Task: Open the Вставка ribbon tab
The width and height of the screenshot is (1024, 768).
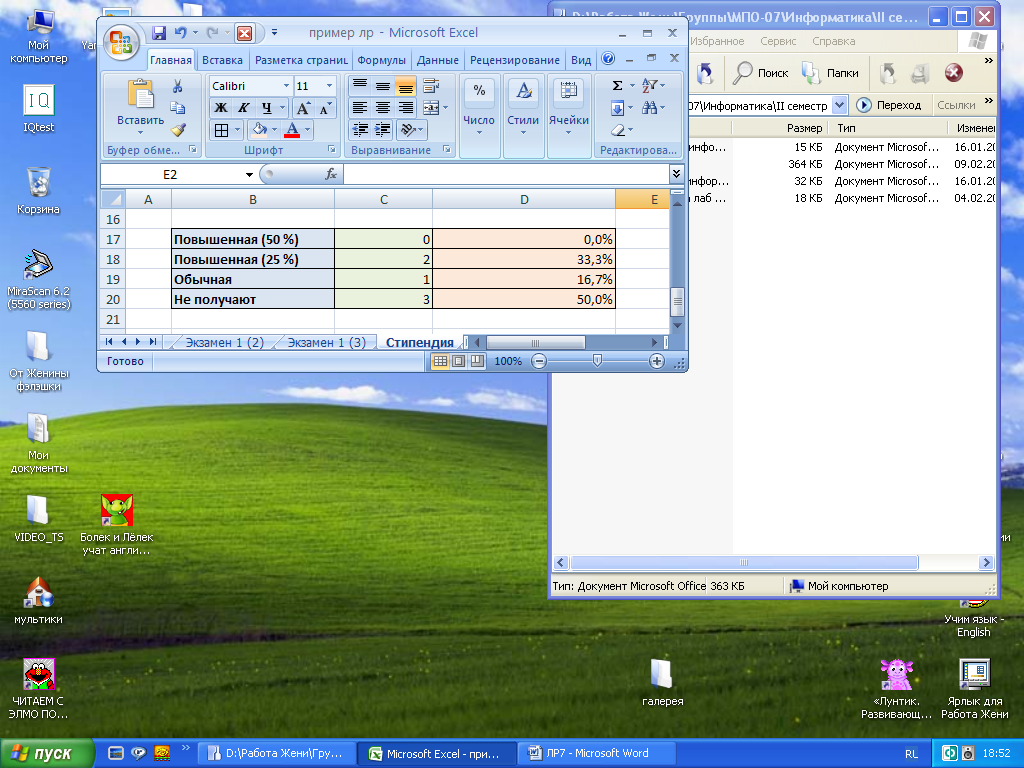Action: coord(222,60)
